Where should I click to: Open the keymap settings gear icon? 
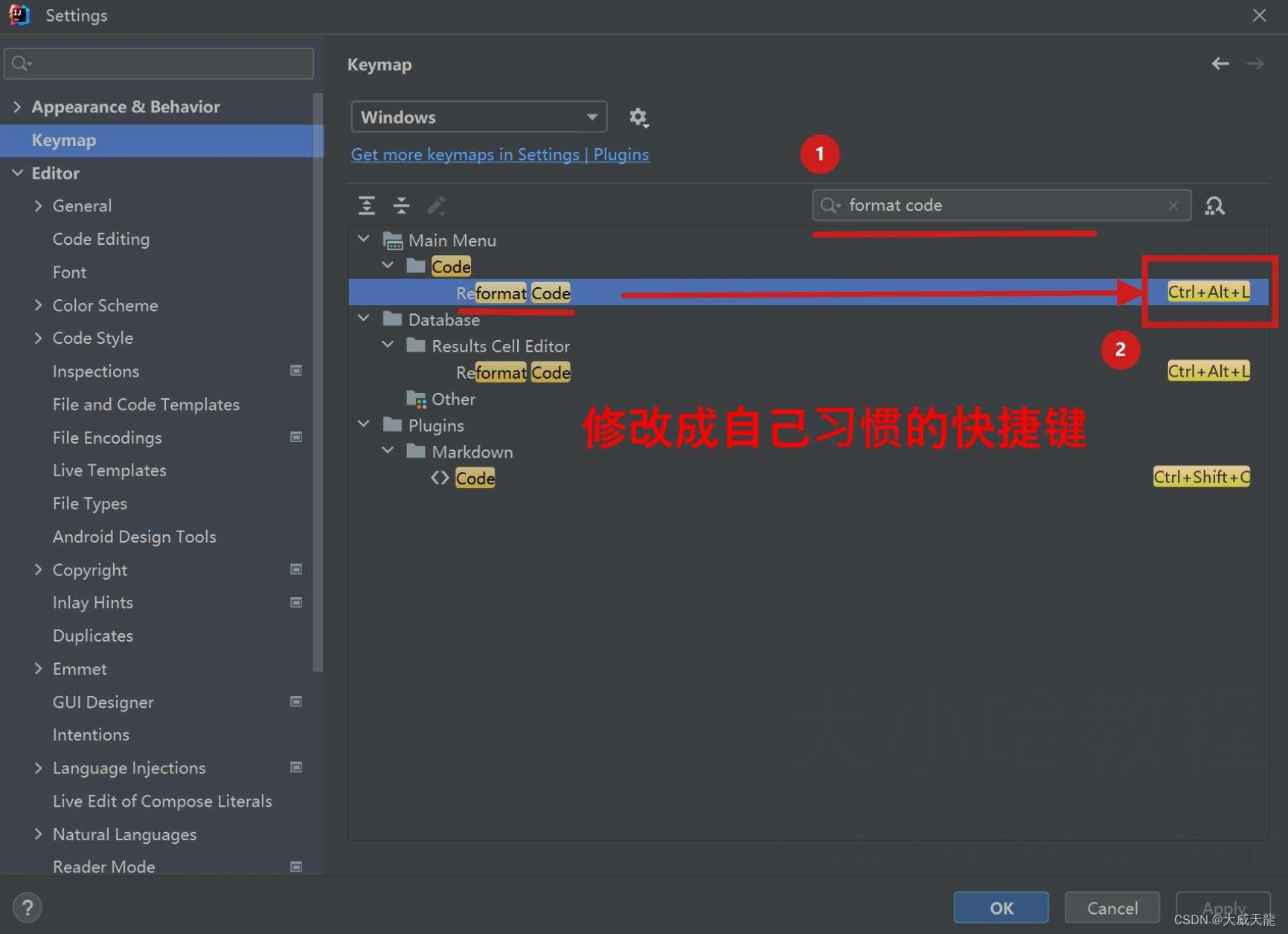pos(638,117)
